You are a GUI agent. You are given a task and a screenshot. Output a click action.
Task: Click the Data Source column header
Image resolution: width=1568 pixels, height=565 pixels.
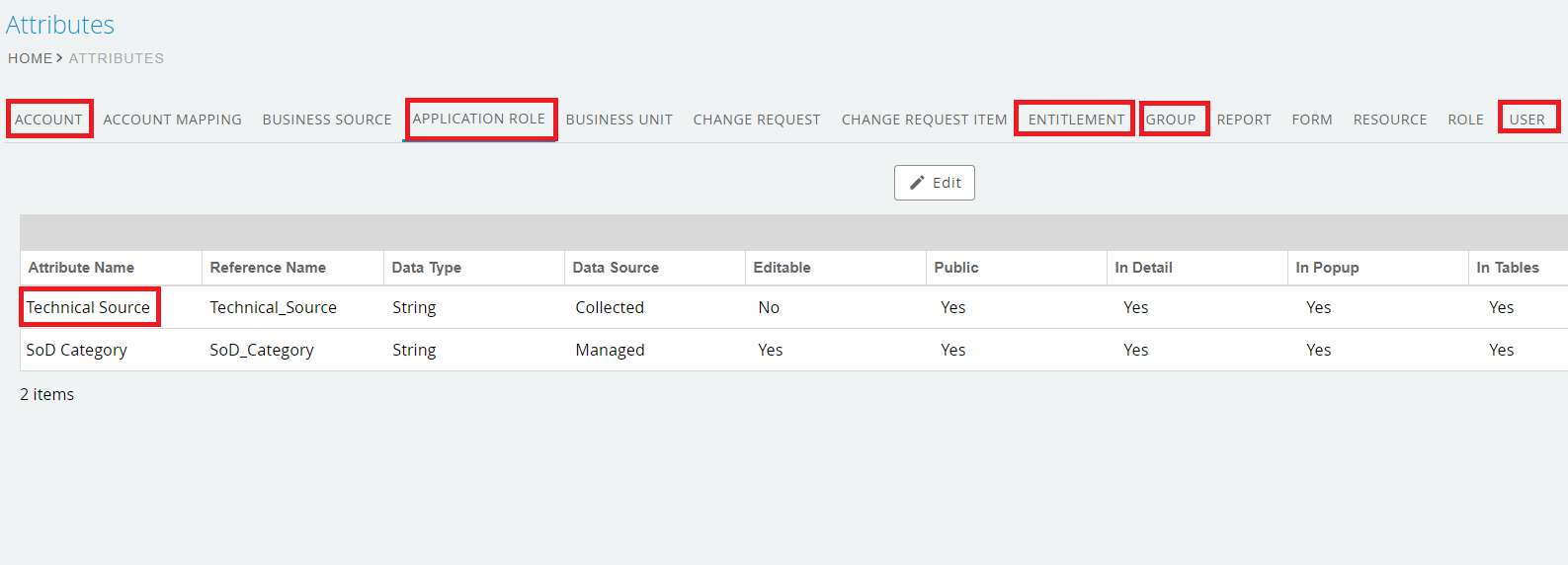click(616, 268)
